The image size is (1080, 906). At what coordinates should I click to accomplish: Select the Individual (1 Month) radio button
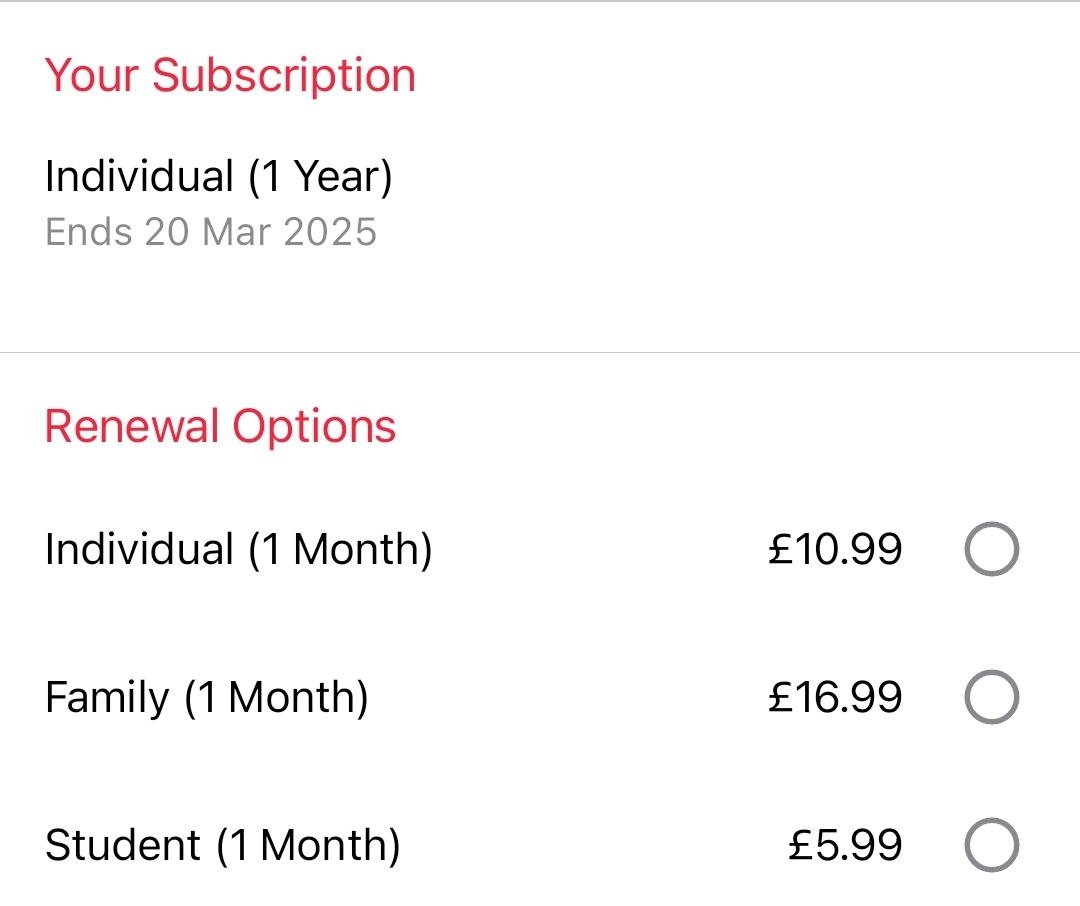pyautogui.click(x=991, y=550)
